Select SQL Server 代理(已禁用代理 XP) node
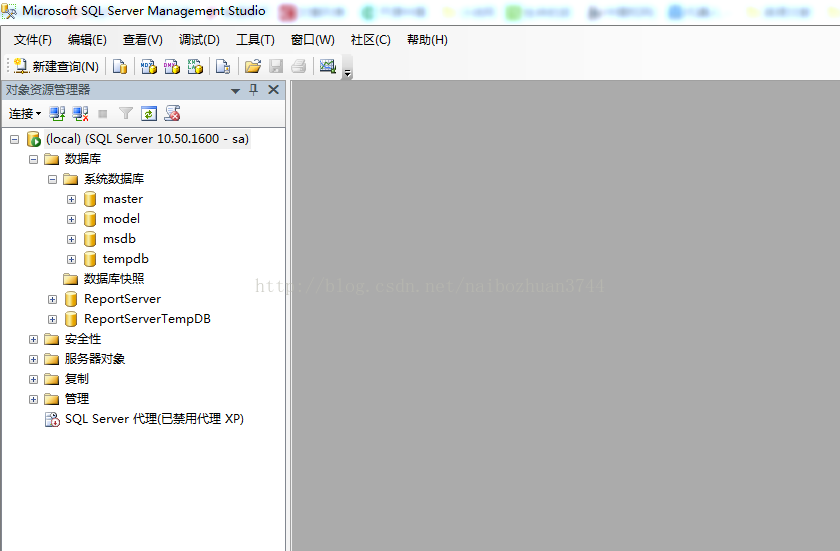840x551 pixels. click(154, 419)
